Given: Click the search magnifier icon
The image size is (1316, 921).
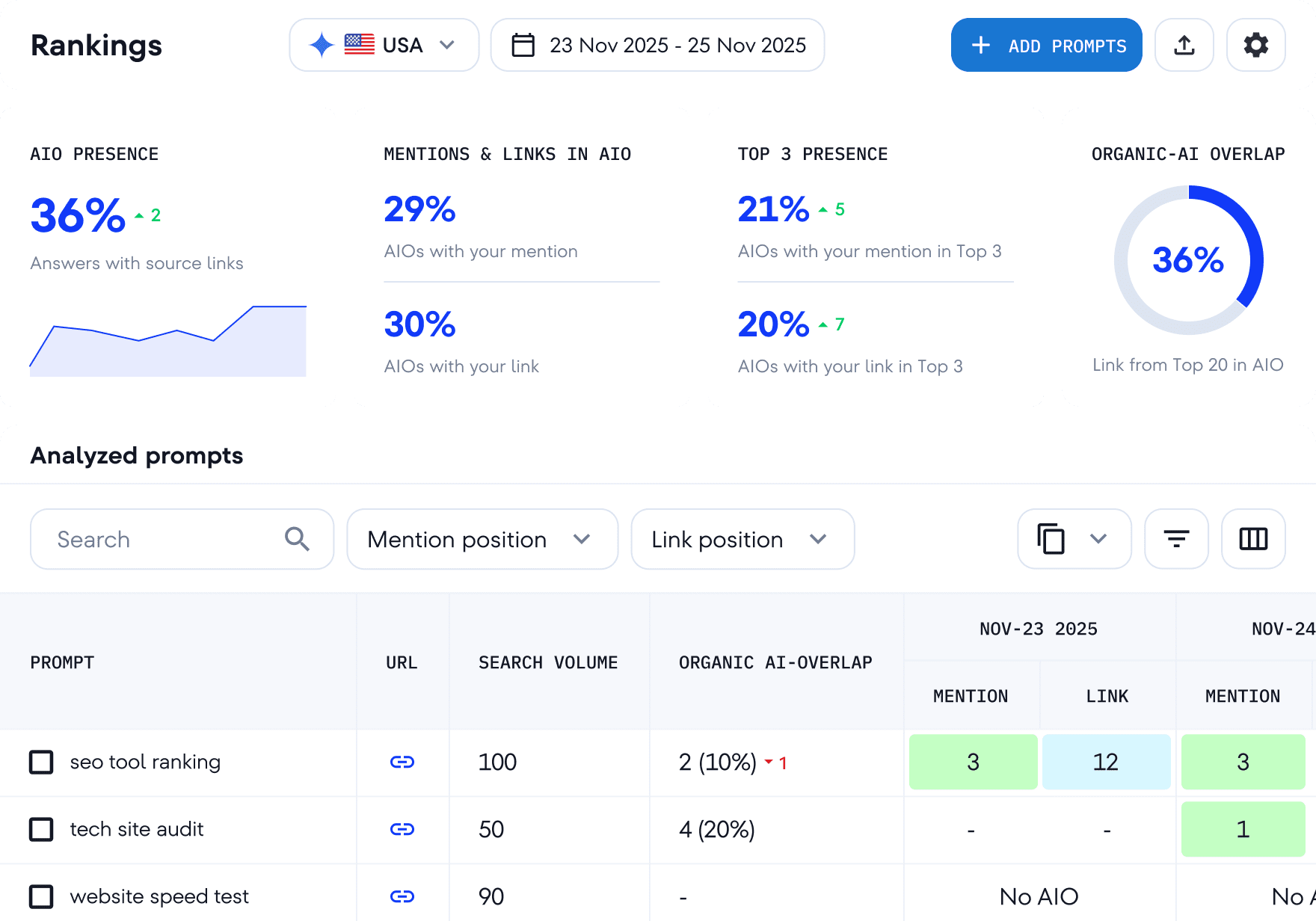Looking at the screenshot, I should [x=297, y=539].
